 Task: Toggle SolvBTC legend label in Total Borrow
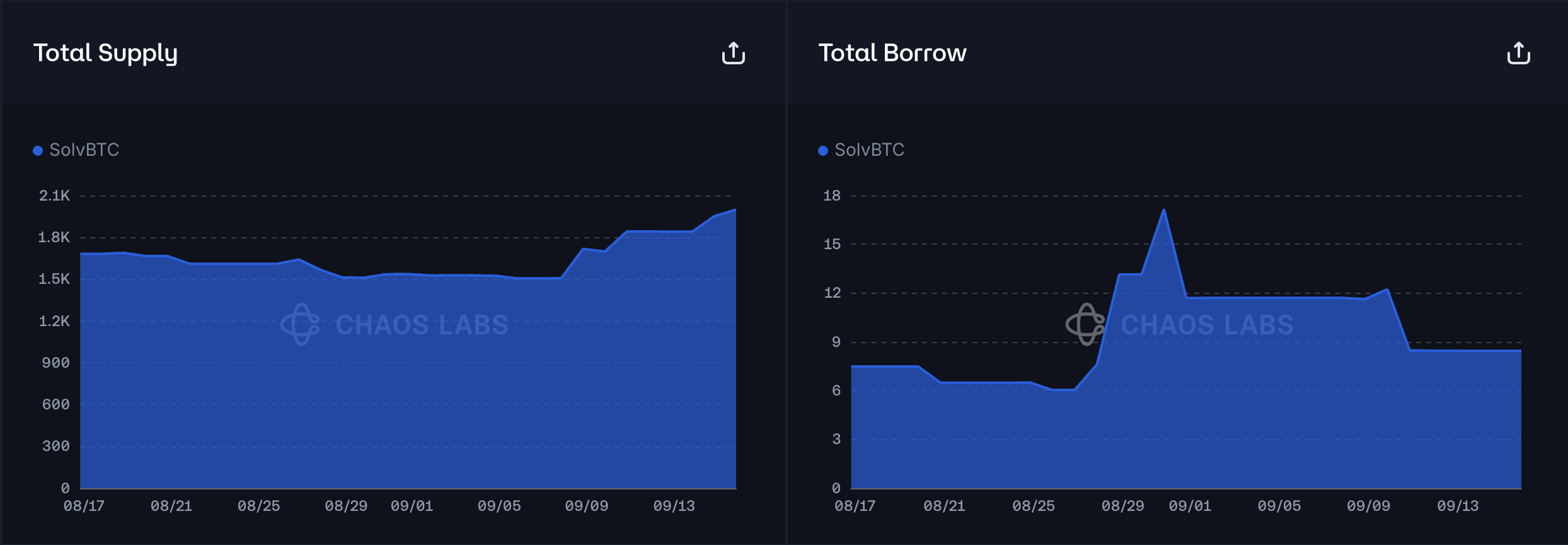(x=869, y=149)
